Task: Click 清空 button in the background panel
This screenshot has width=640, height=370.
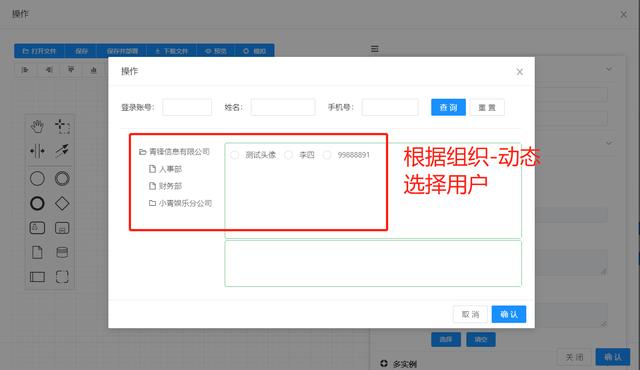Action: coord(481,339)
